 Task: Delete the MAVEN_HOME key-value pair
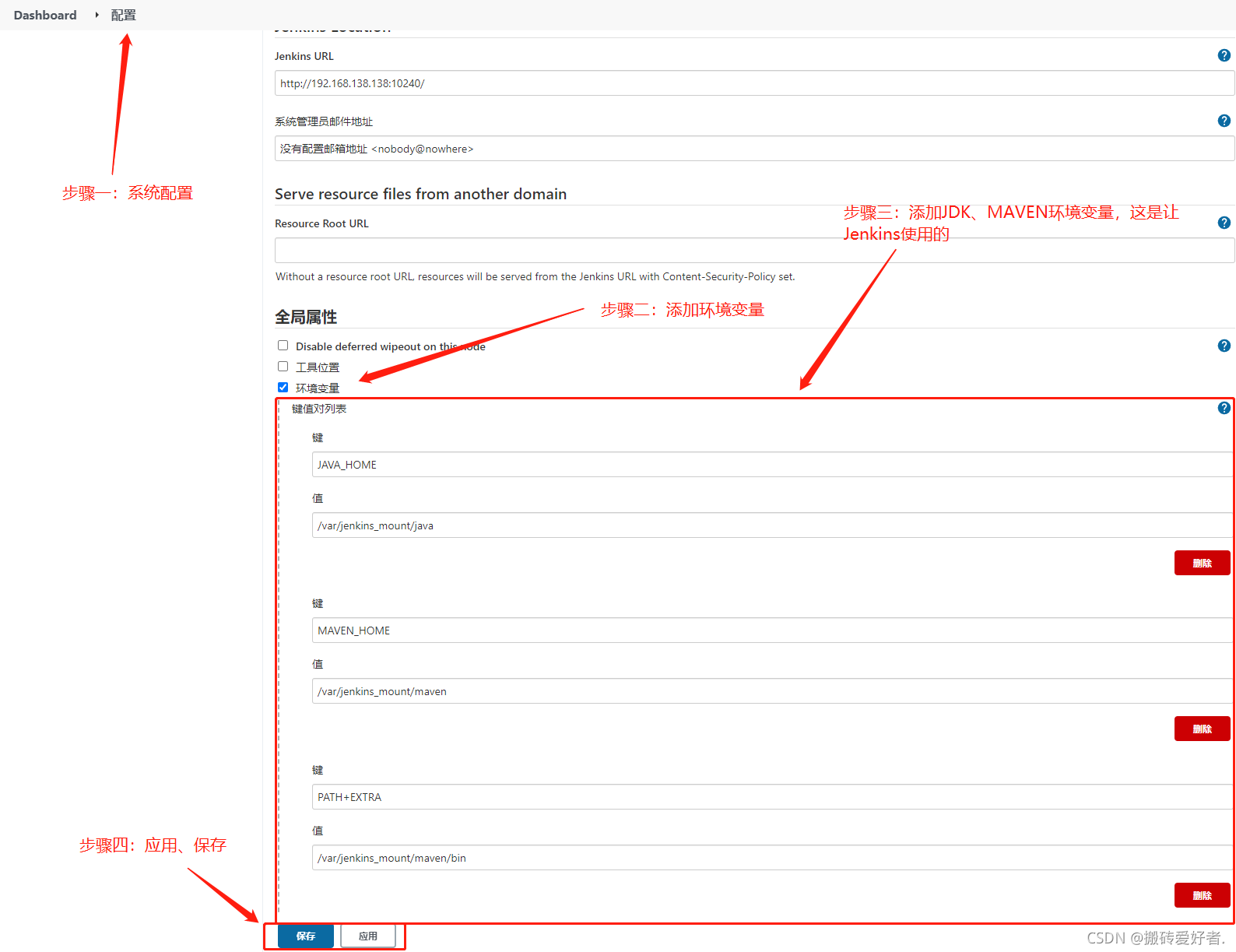(x=1202, y=729)
